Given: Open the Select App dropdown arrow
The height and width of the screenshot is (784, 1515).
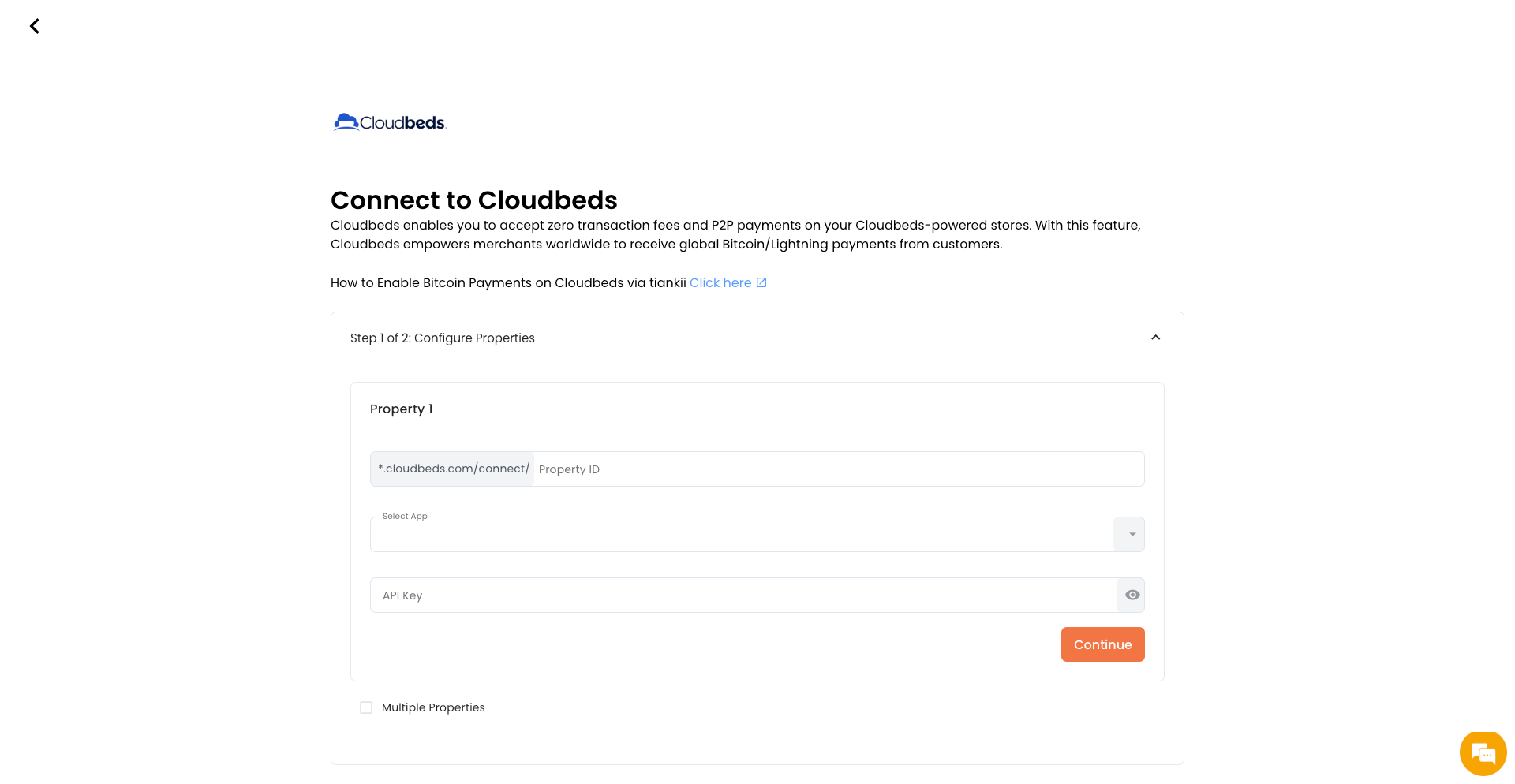Looking at the screenshot, I should 1132,535.
